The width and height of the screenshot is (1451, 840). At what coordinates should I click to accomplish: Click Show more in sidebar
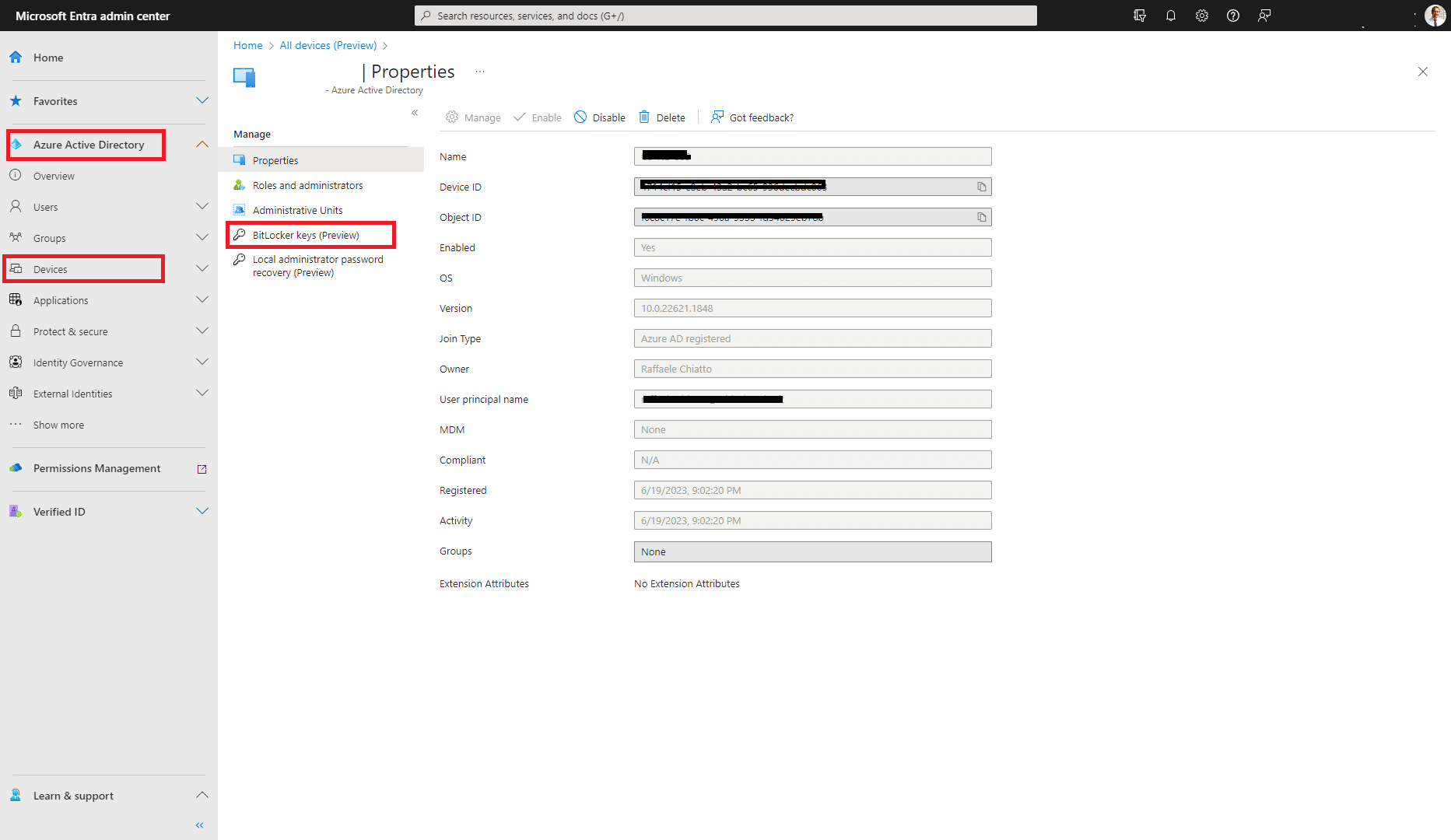(x=58, y=425)
